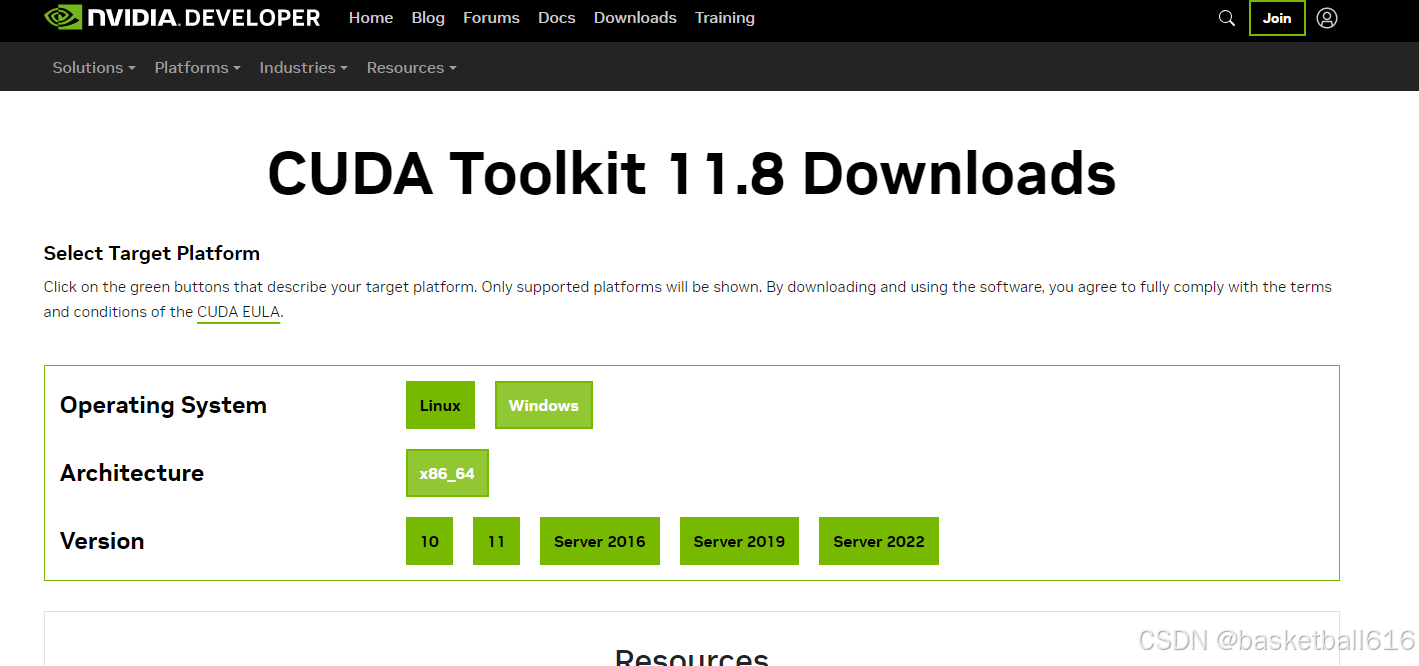The width and height of the screenshot is (1419, 666).
Task: Choose the Server 2022 version
Action: (x=879, y=541)
